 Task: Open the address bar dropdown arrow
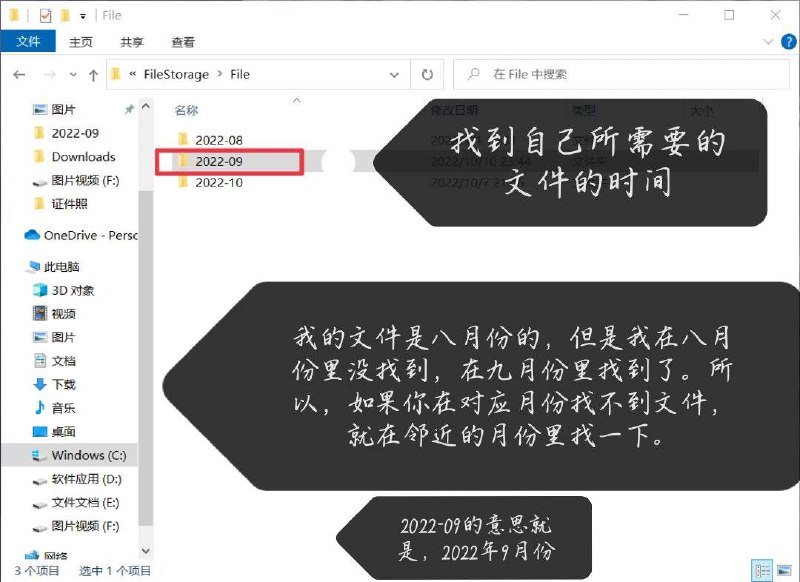pyautogui.click(x=396, y=74)
